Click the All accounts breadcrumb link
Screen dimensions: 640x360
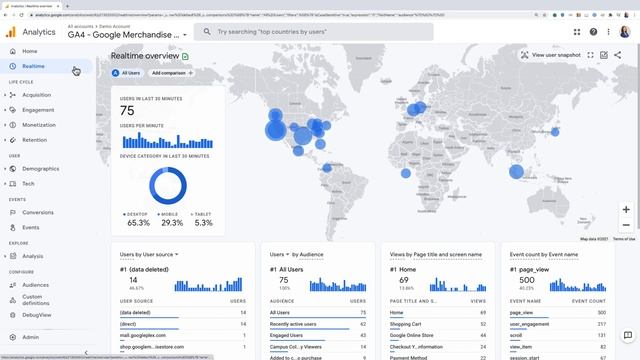point(80,27)
